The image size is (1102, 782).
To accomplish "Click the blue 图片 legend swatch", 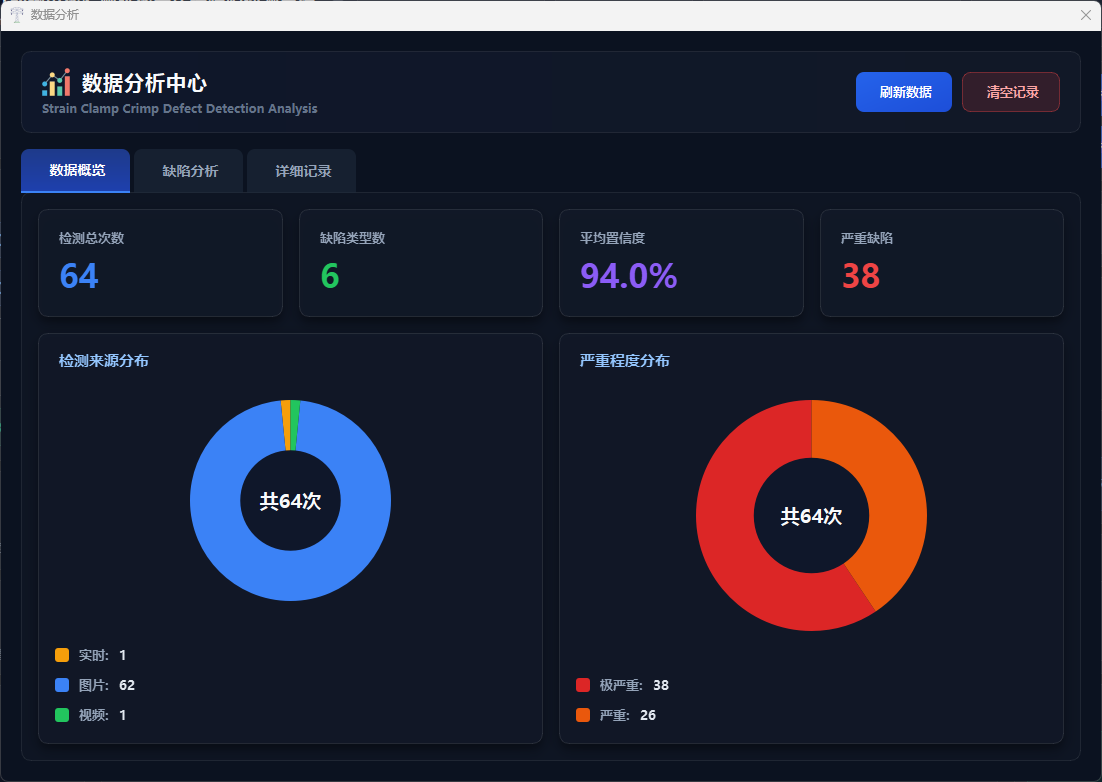I will 62,685.
